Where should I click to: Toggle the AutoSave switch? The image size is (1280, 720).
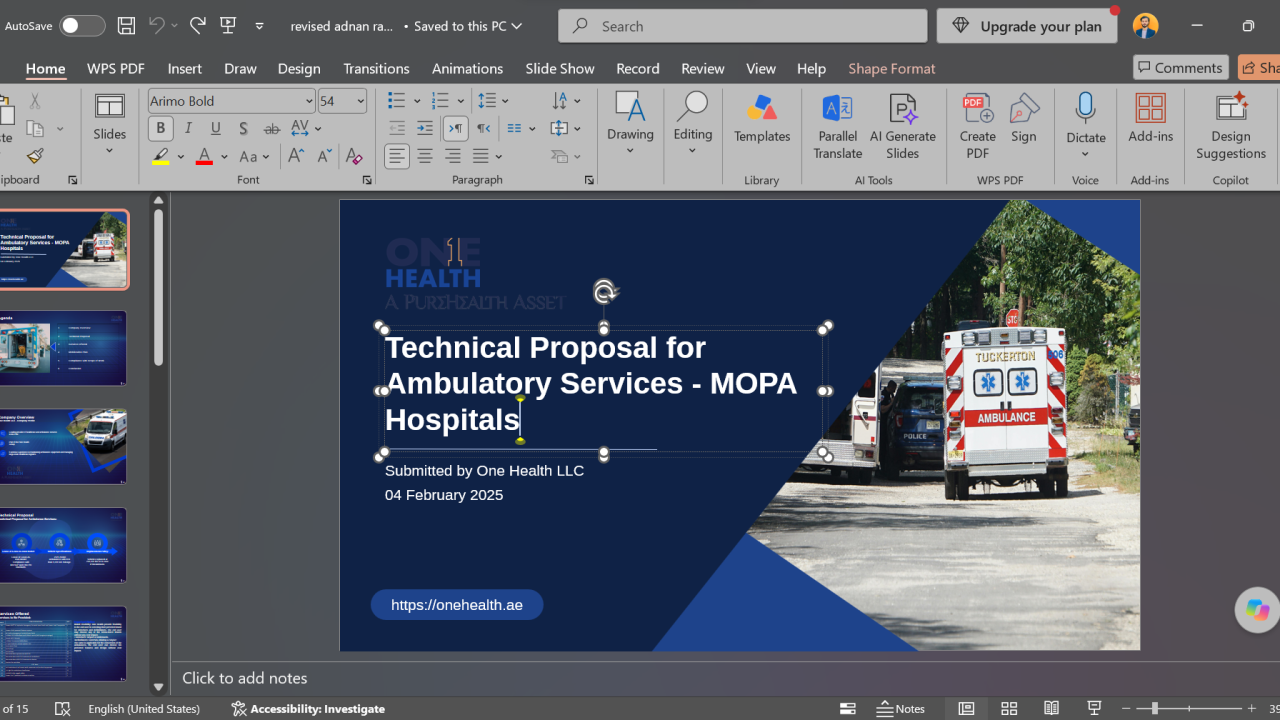pos(82,26)
